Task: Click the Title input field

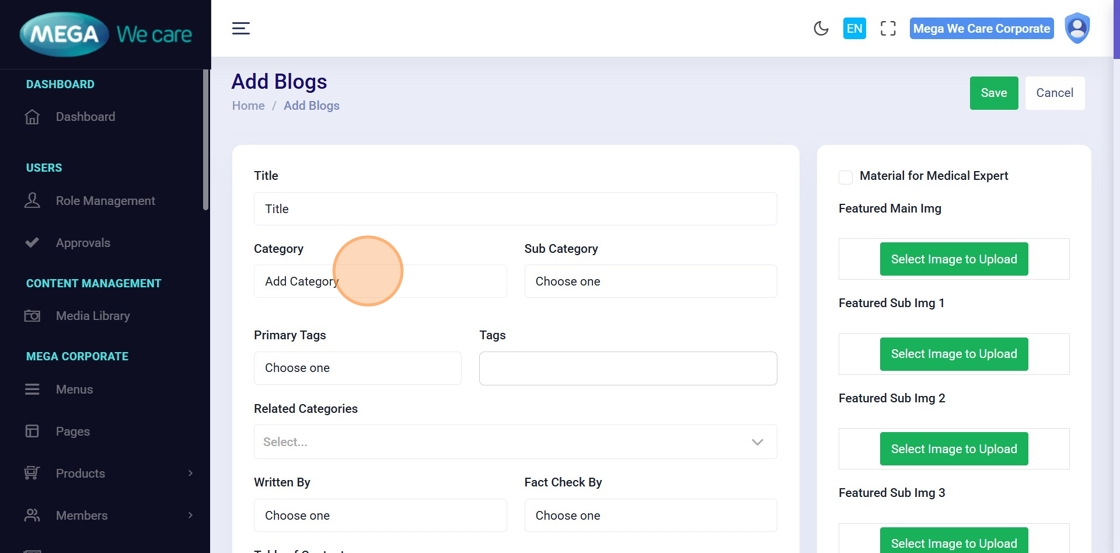Action: click(x=515, y=209)
